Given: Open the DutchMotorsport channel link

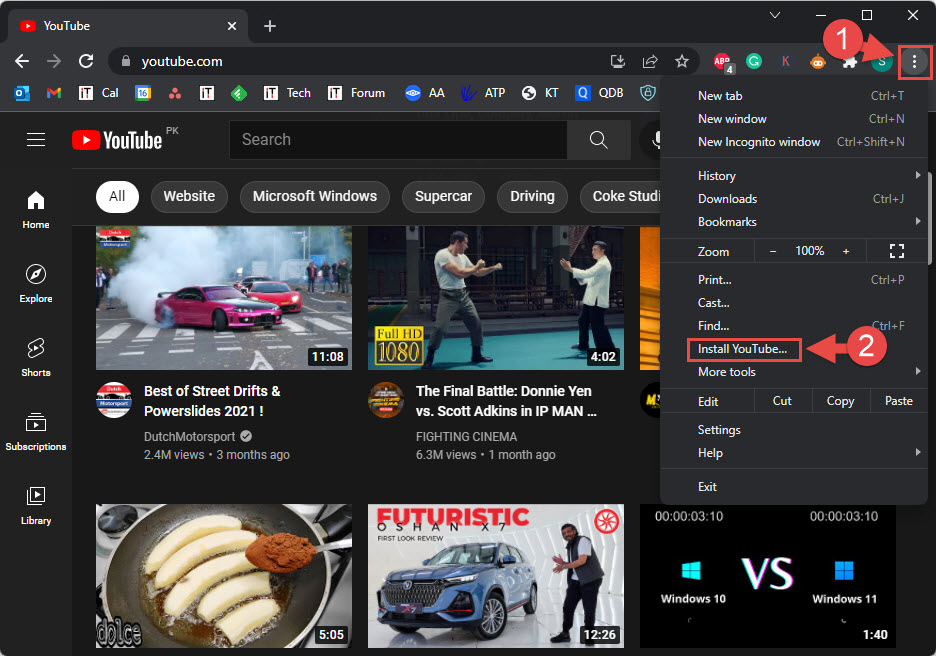Looking at the screenshot, I should pos(189,436).
